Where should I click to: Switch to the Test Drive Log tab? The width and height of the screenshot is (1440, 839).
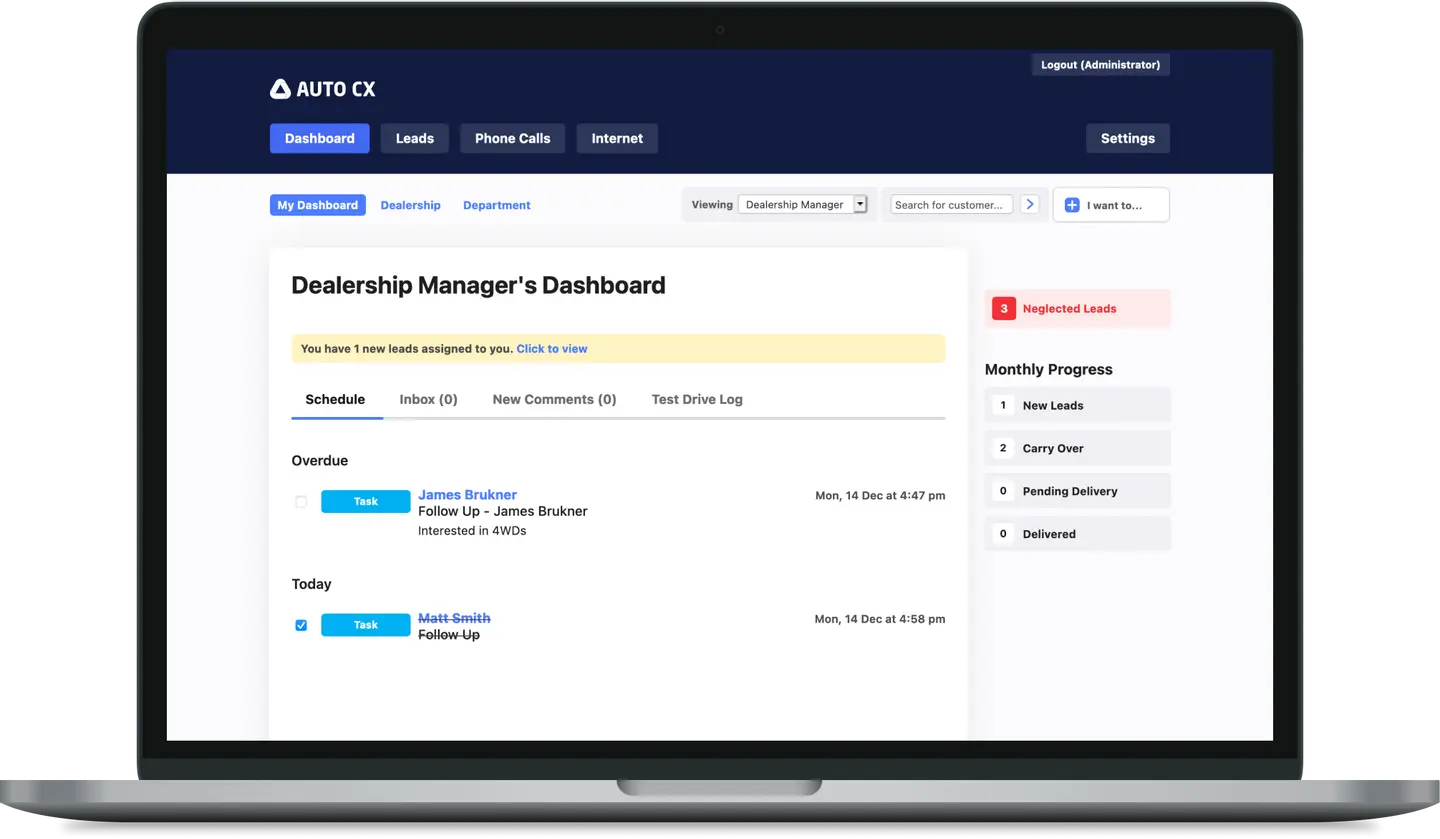point(696,399)
